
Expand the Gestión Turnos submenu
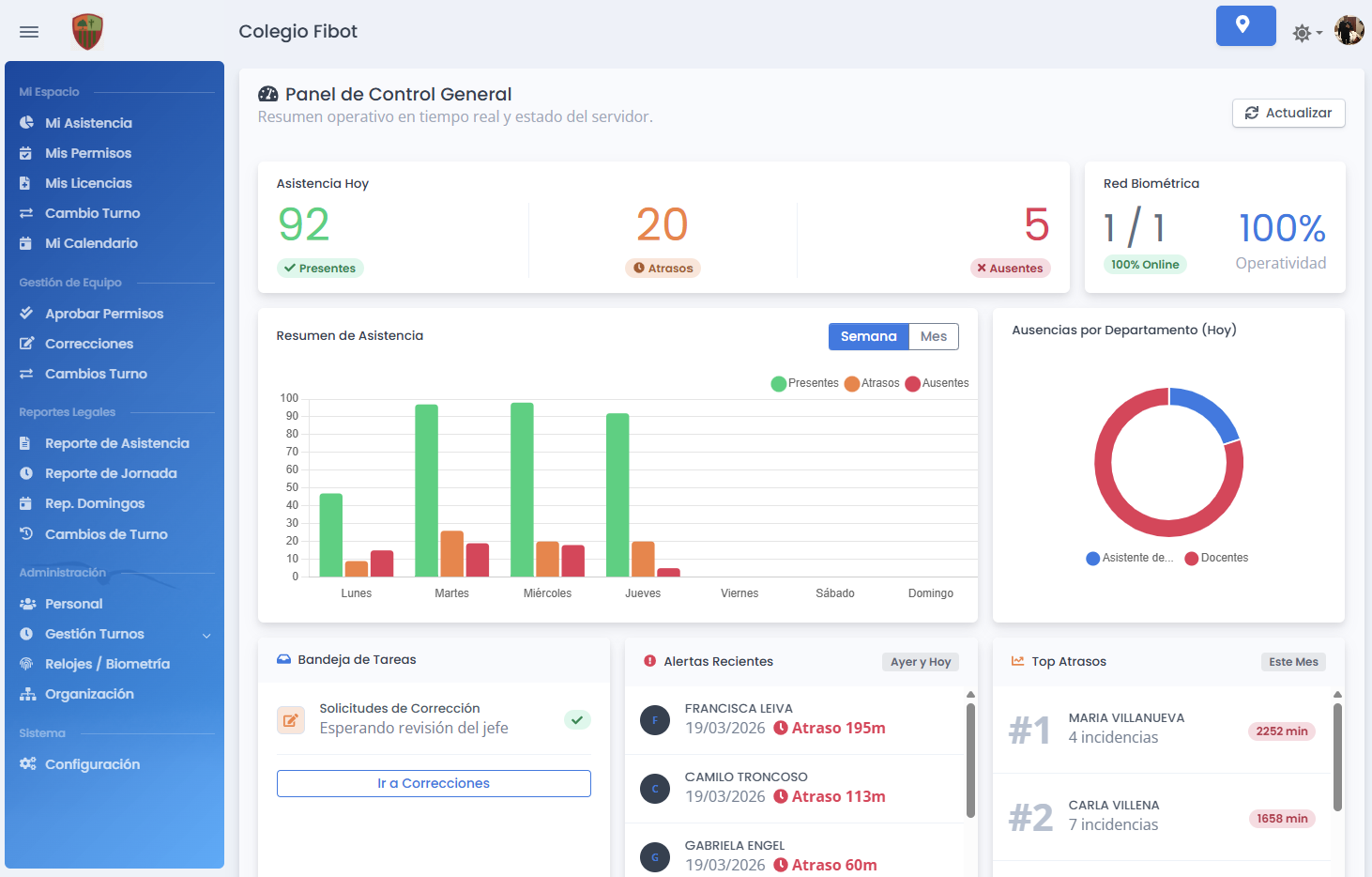pos(206,634)
